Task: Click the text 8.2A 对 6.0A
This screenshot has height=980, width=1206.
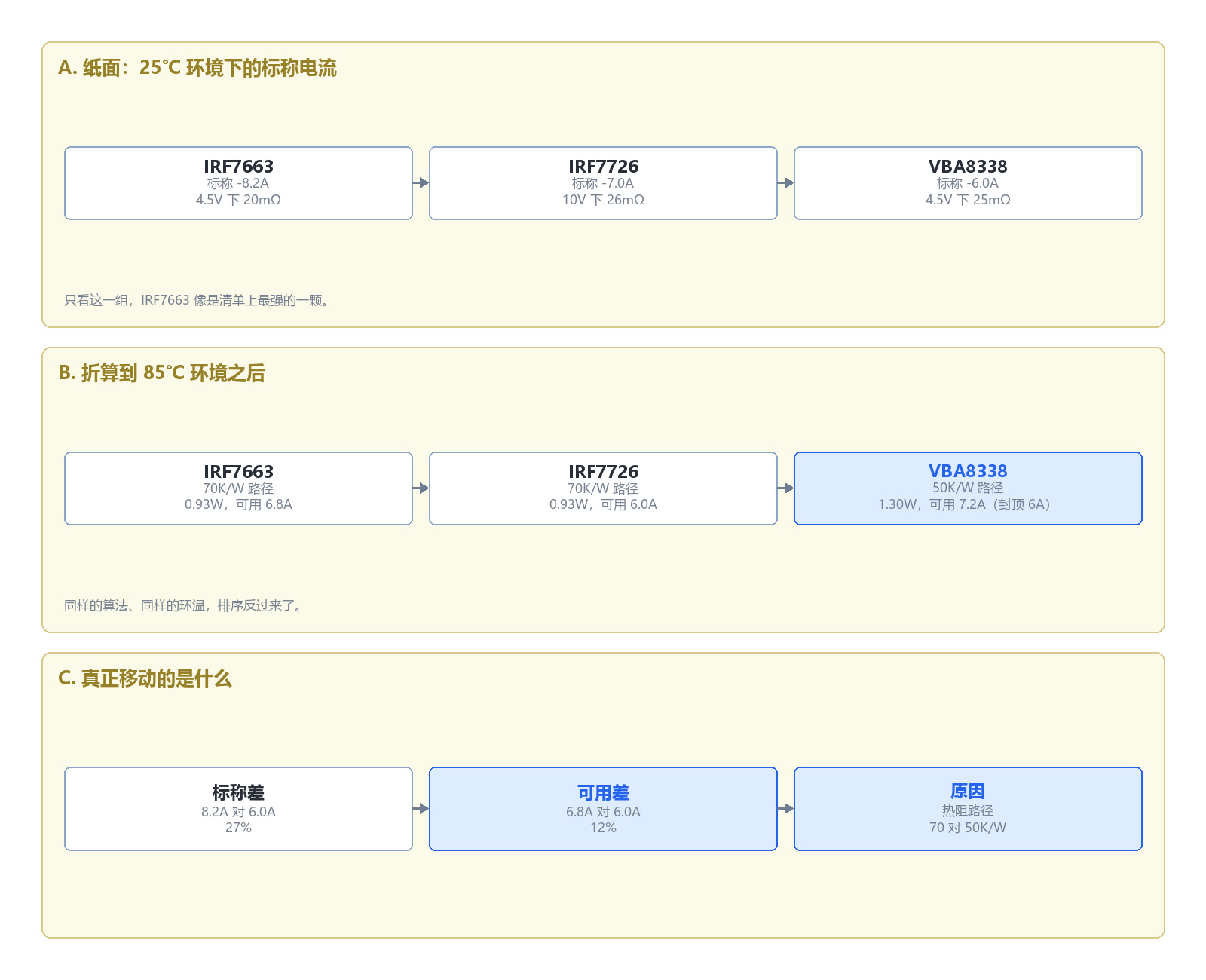Action: 238,812
